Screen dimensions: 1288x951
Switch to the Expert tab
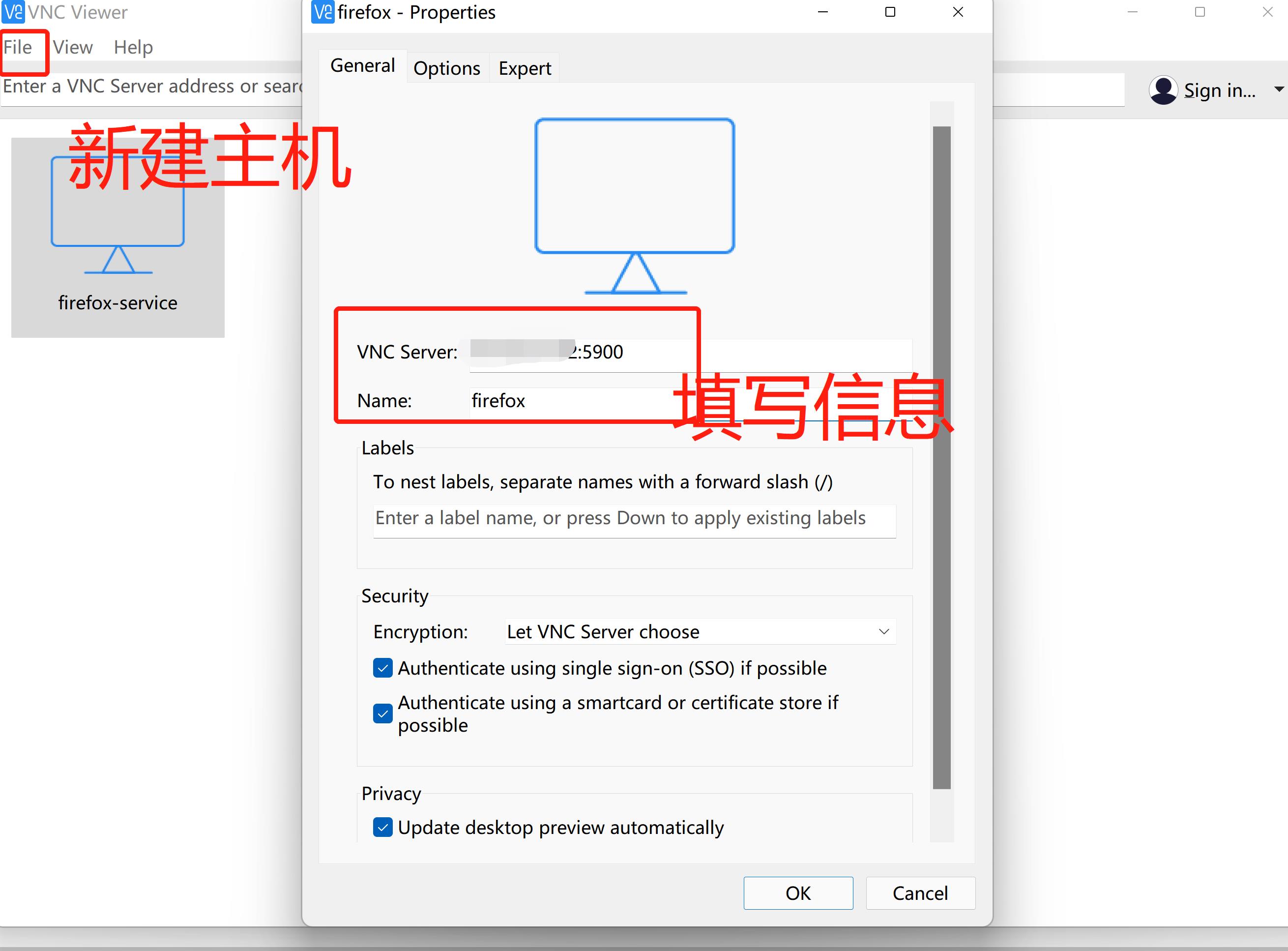[x=524, y=68]
